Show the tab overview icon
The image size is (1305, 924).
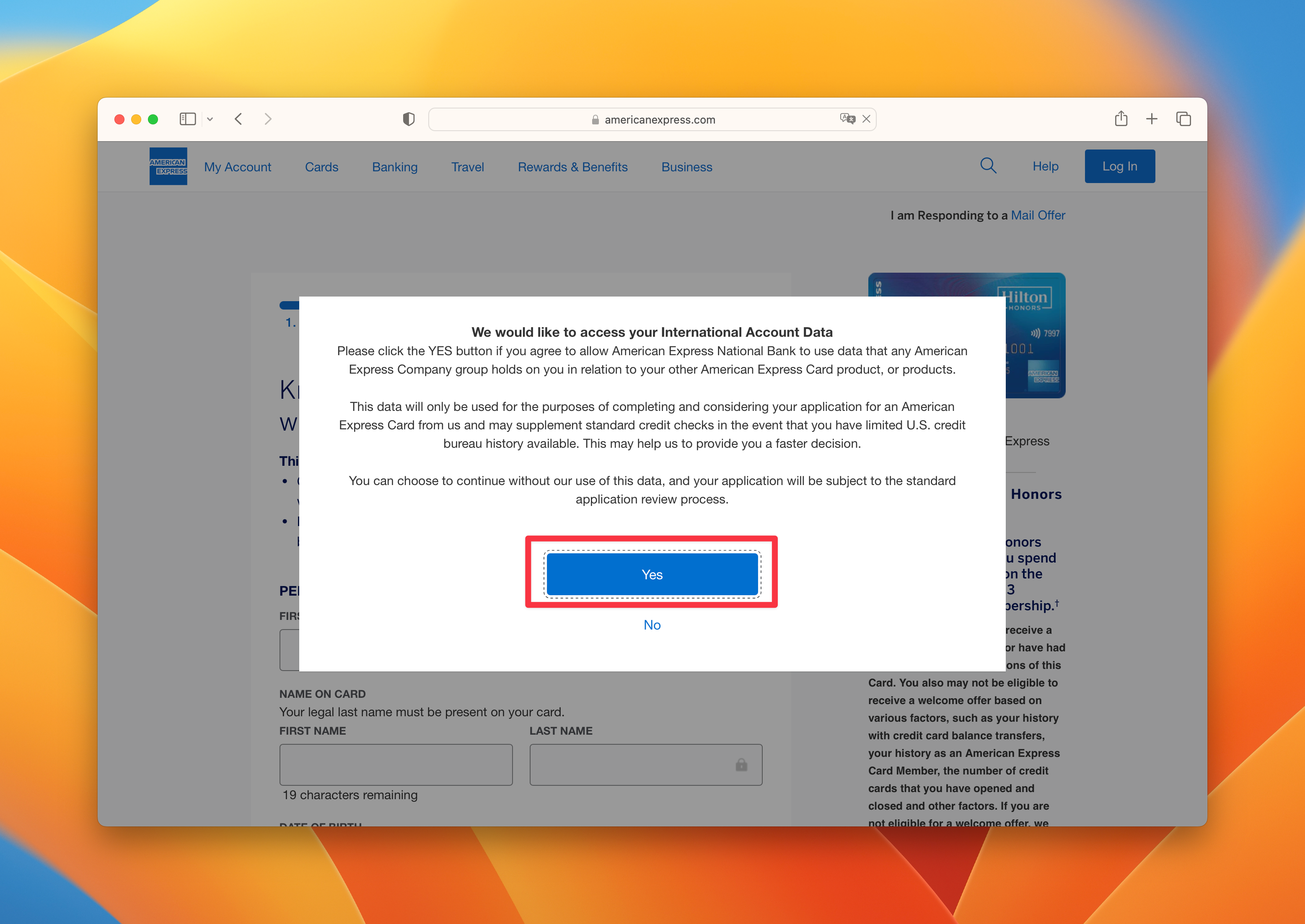tap(1184, 119)
